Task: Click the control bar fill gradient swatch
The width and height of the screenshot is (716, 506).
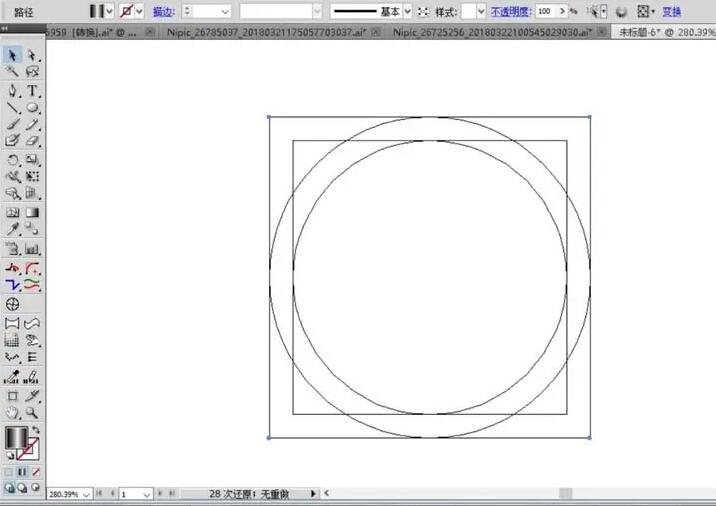Action: 96,11
